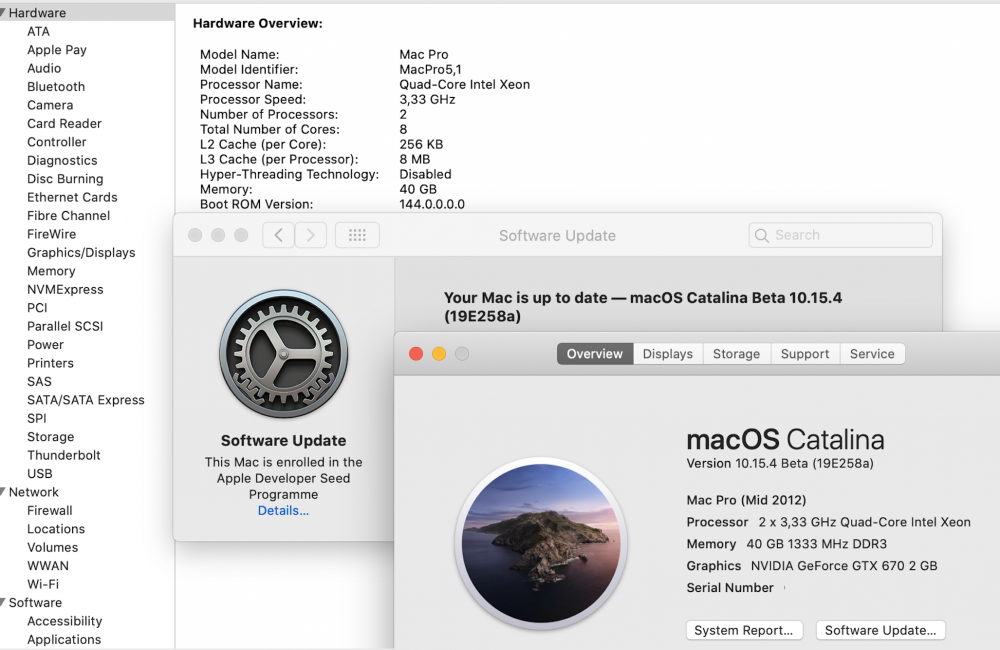Open the Storage tab in About This Mac
The width and height of the screenshot is (1000, 650).
pos(737,354)
